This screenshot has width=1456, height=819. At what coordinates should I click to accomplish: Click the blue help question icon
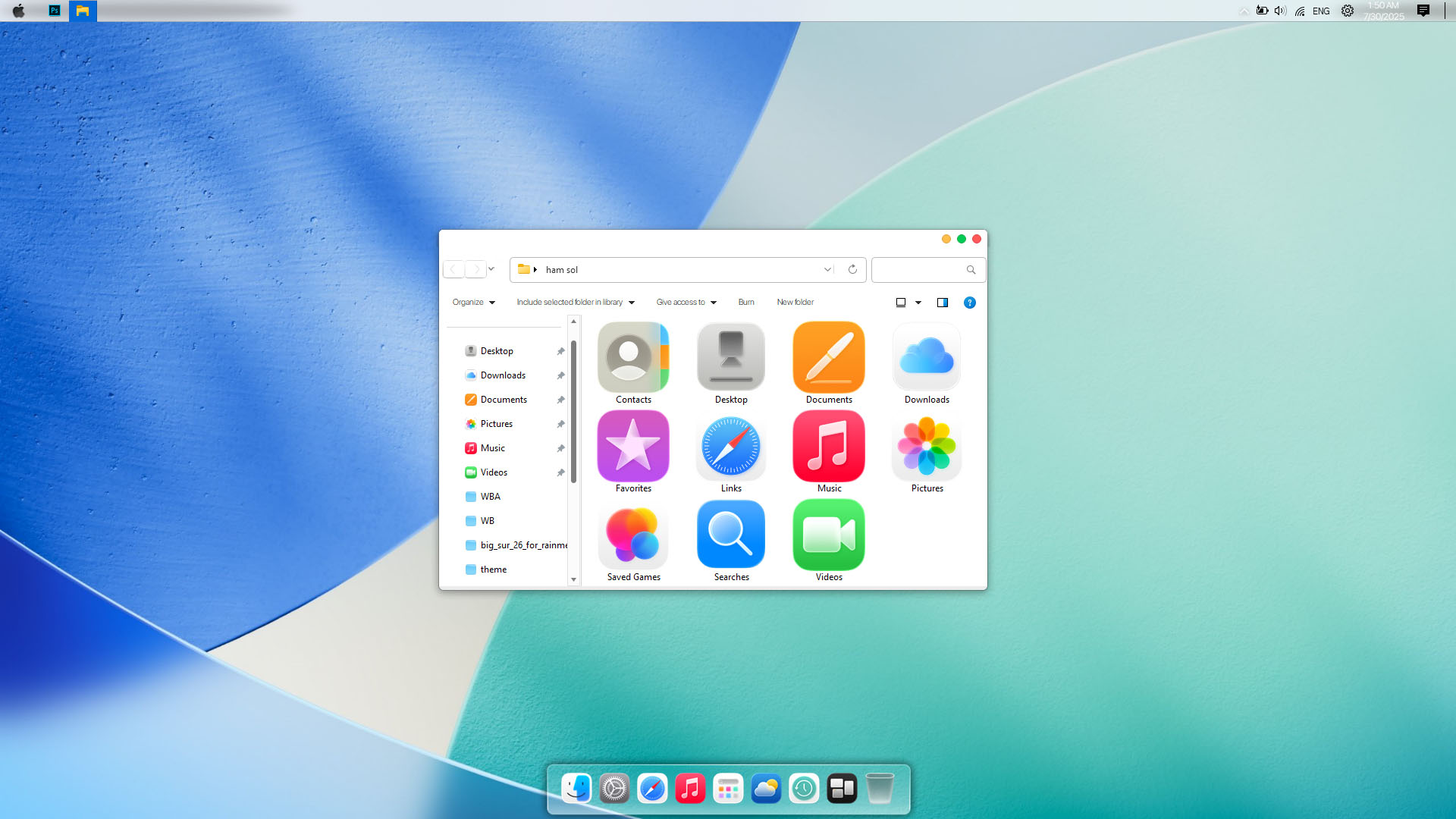[969, 303]
